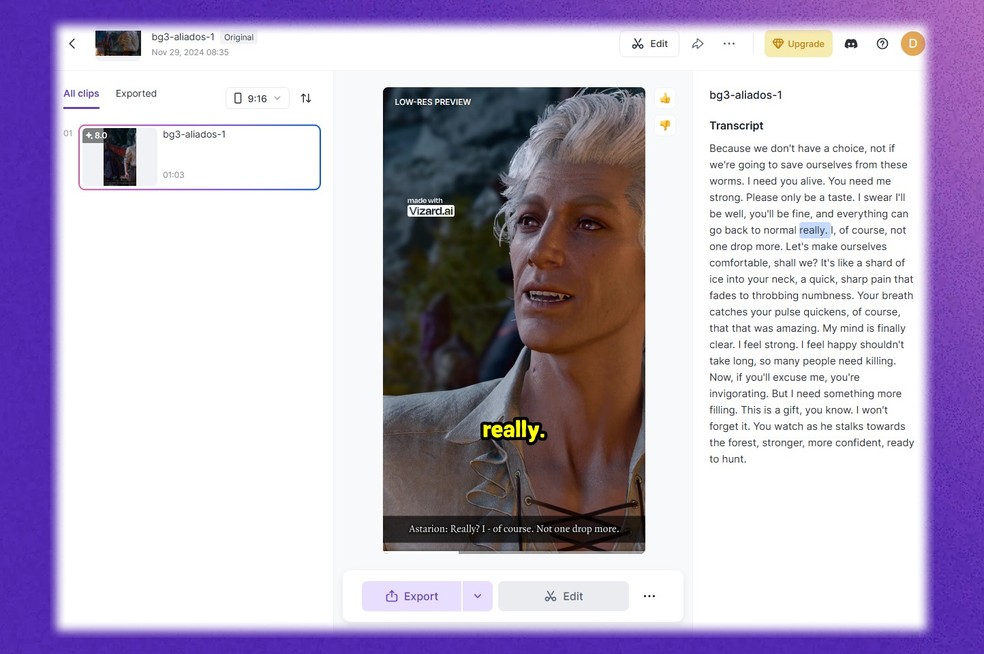Open the 9:16 aspect ratio dropdown

click(257, 98)
